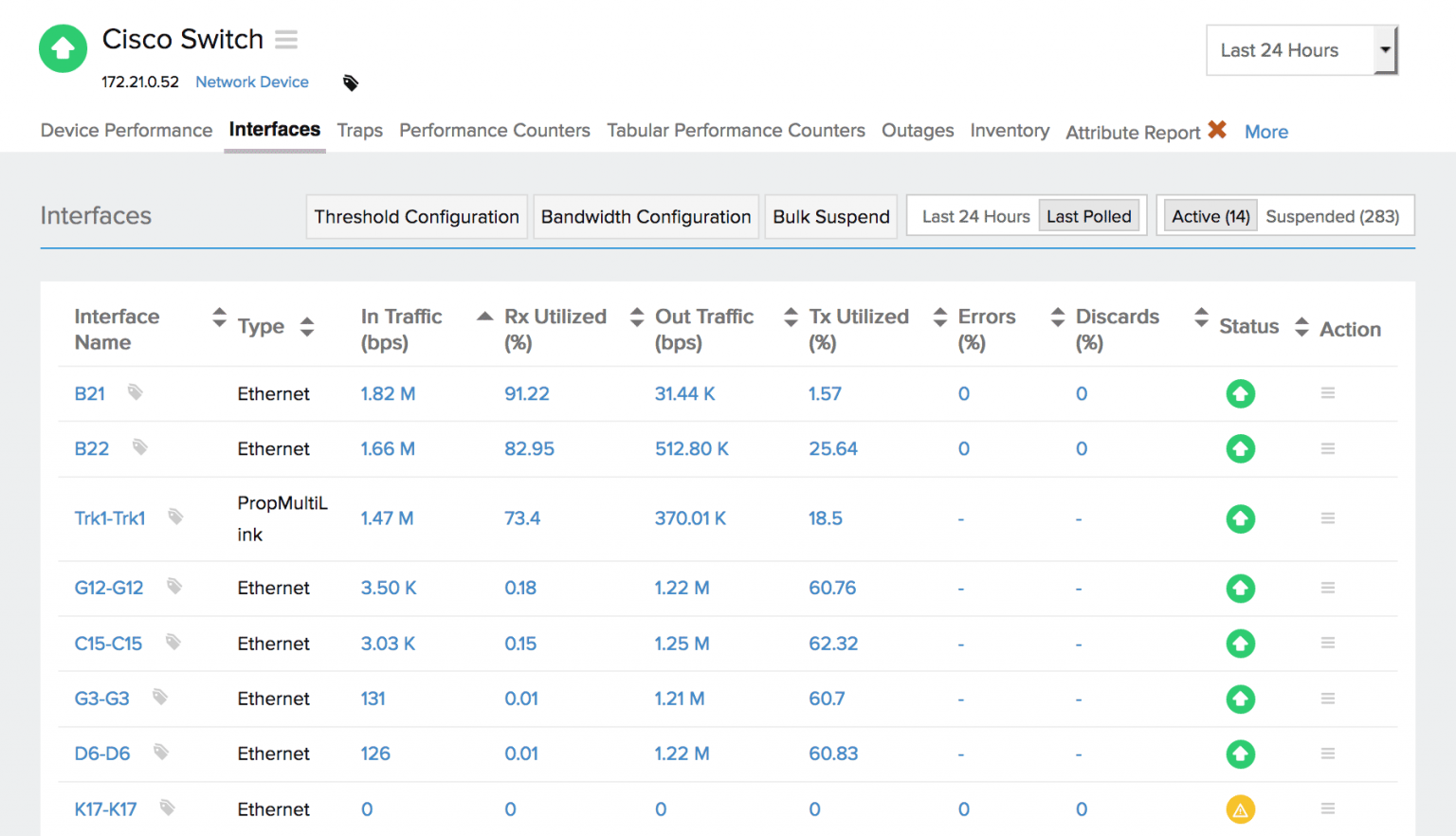Select the Last Polled data toggle
This screenshot has width=1456, height=836.
[1089, 215]
